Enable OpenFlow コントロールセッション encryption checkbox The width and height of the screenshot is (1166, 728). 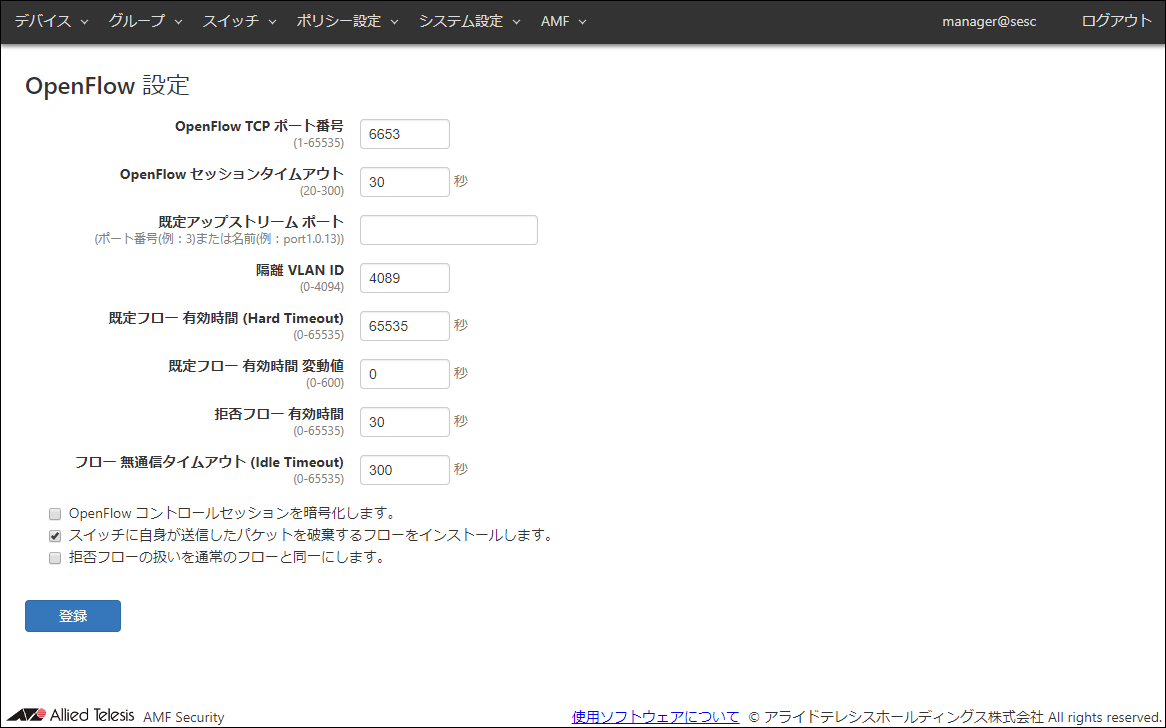pyautogui.click(x=55, y=513)
